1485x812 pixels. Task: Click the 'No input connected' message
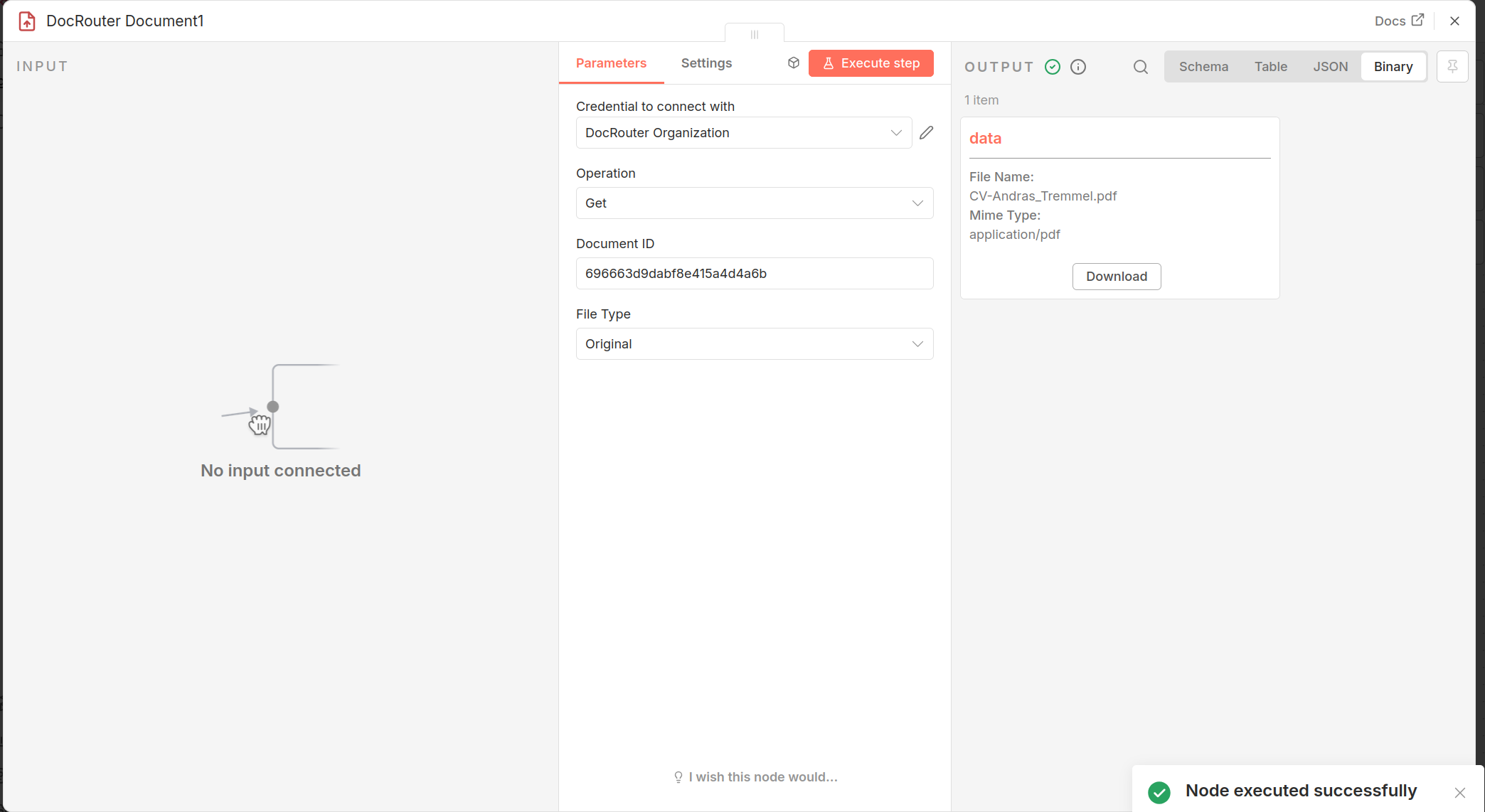[x=280, y=471]
